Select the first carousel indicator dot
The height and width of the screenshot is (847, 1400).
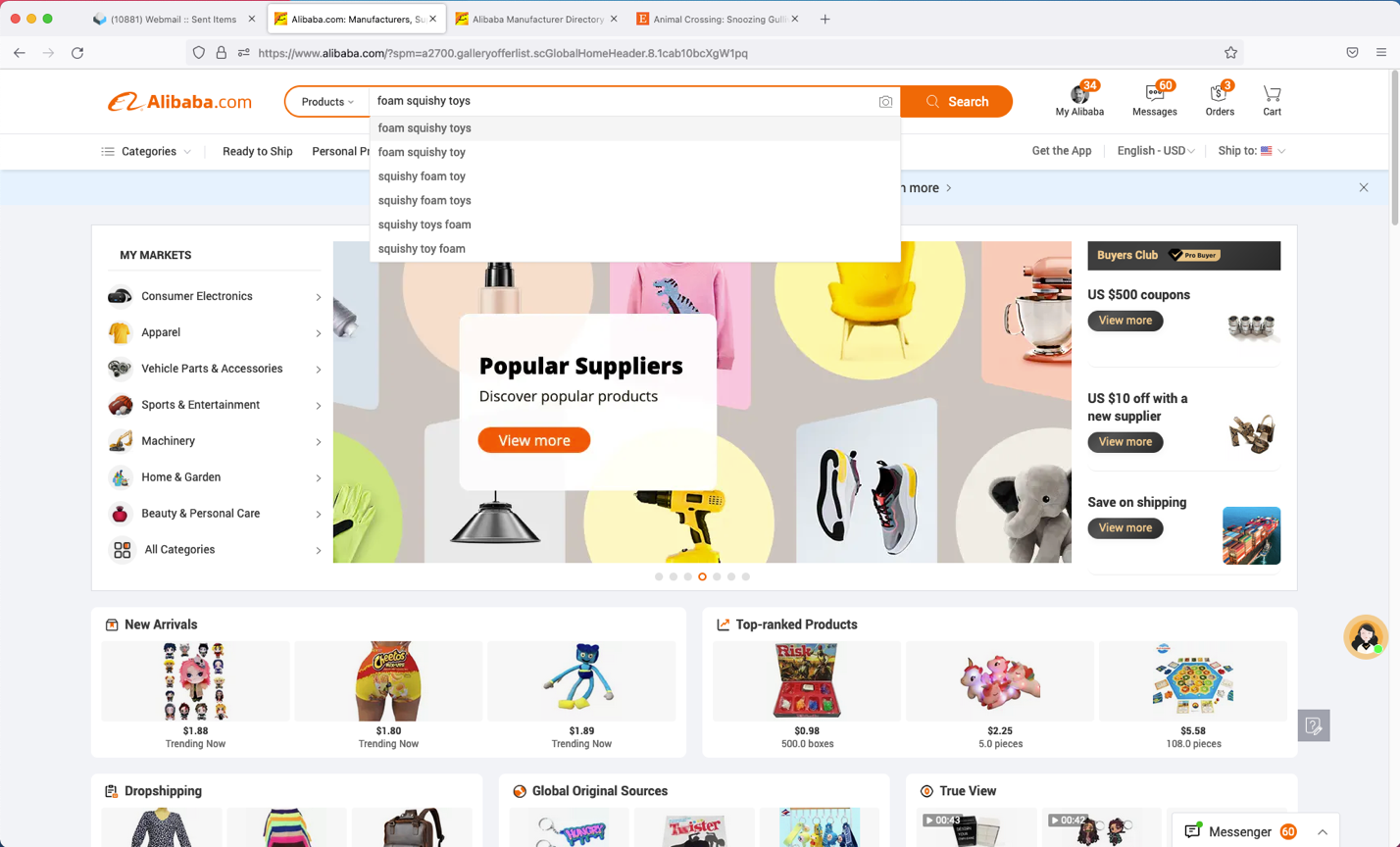(659, 576)
